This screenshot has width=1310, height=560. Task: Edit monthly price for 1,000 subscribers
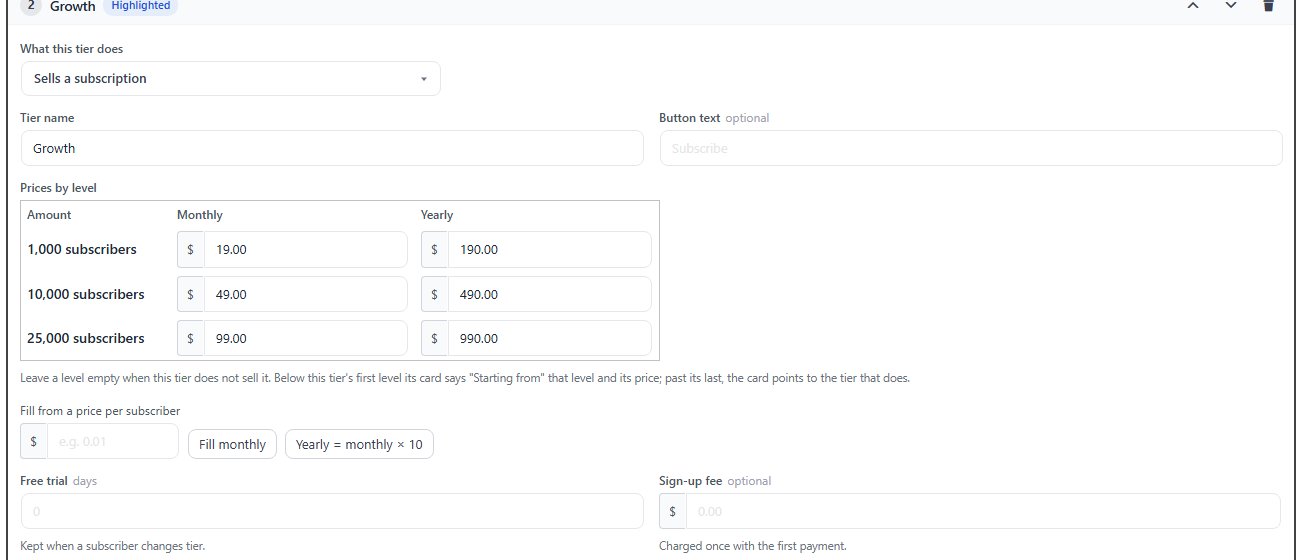[x=306, y=250]
